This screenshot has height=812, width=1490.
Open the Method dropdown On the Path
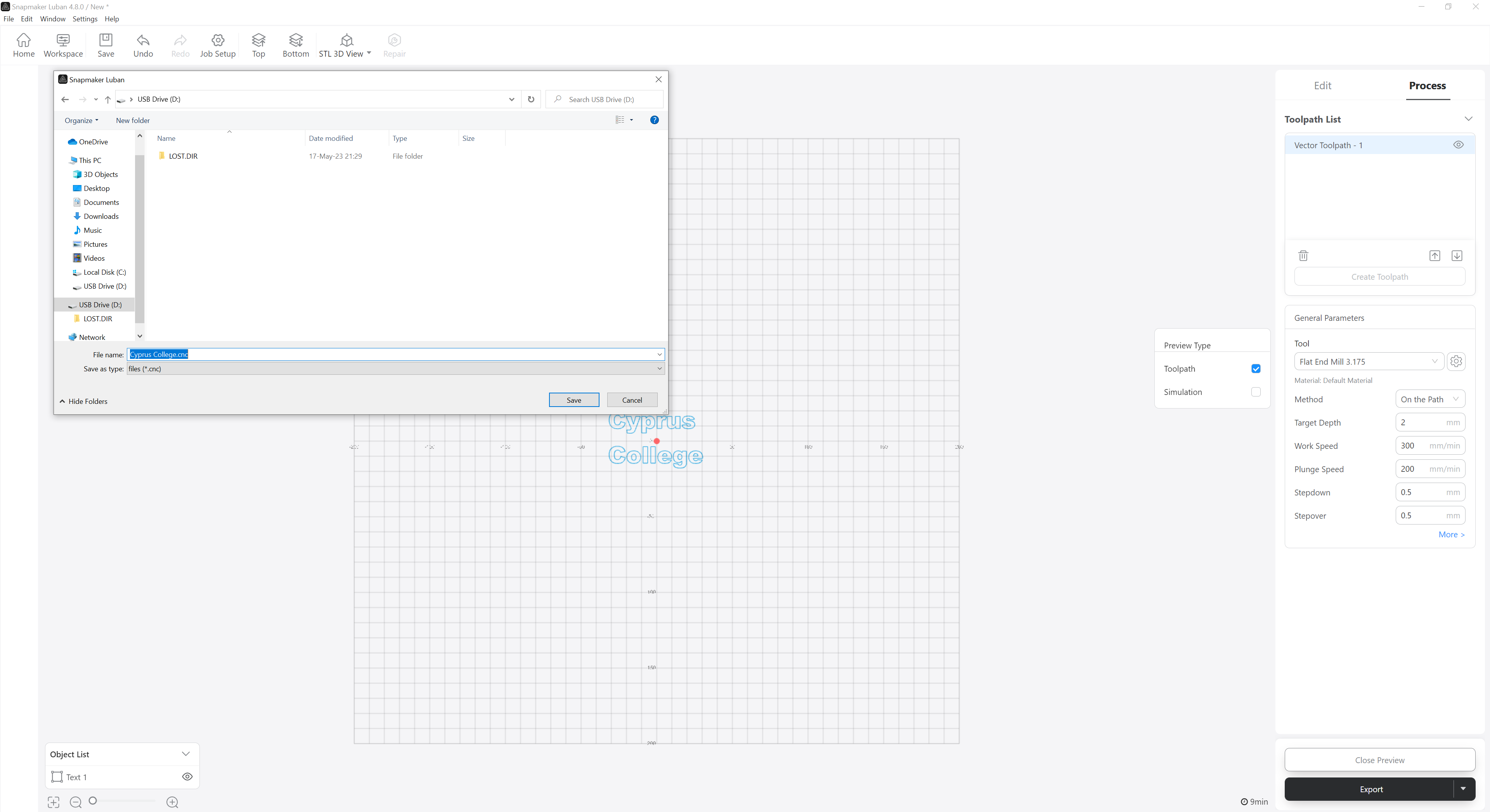[1429, 399]
